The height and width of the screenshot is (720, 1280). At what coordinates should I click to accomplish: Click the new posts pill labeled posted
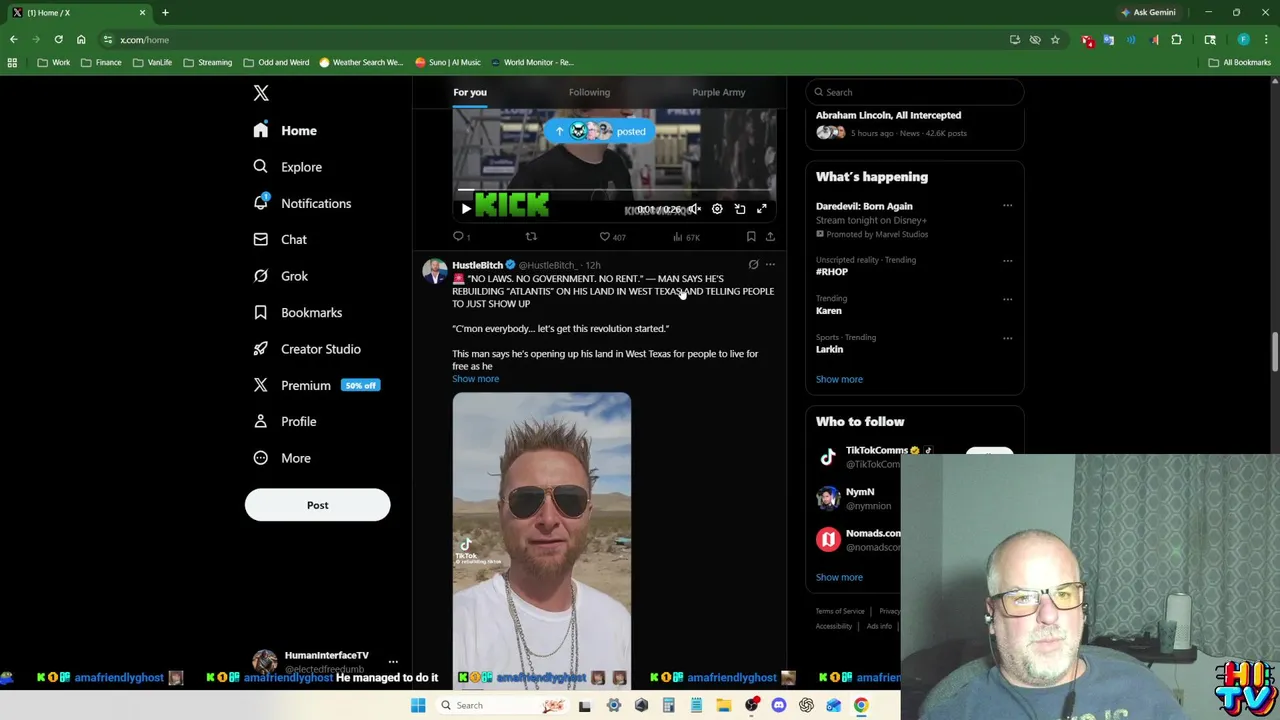[x=600, y=131]
